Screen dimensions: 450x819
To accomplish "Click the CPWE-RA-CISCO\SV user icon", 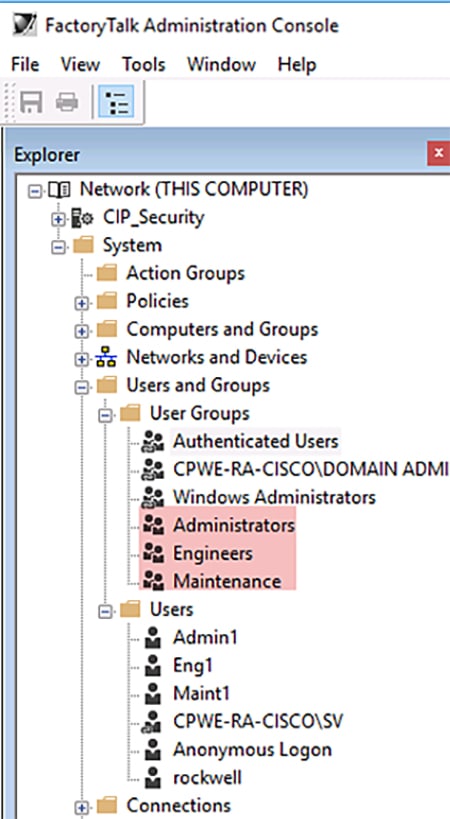I will tap(151, 722).
